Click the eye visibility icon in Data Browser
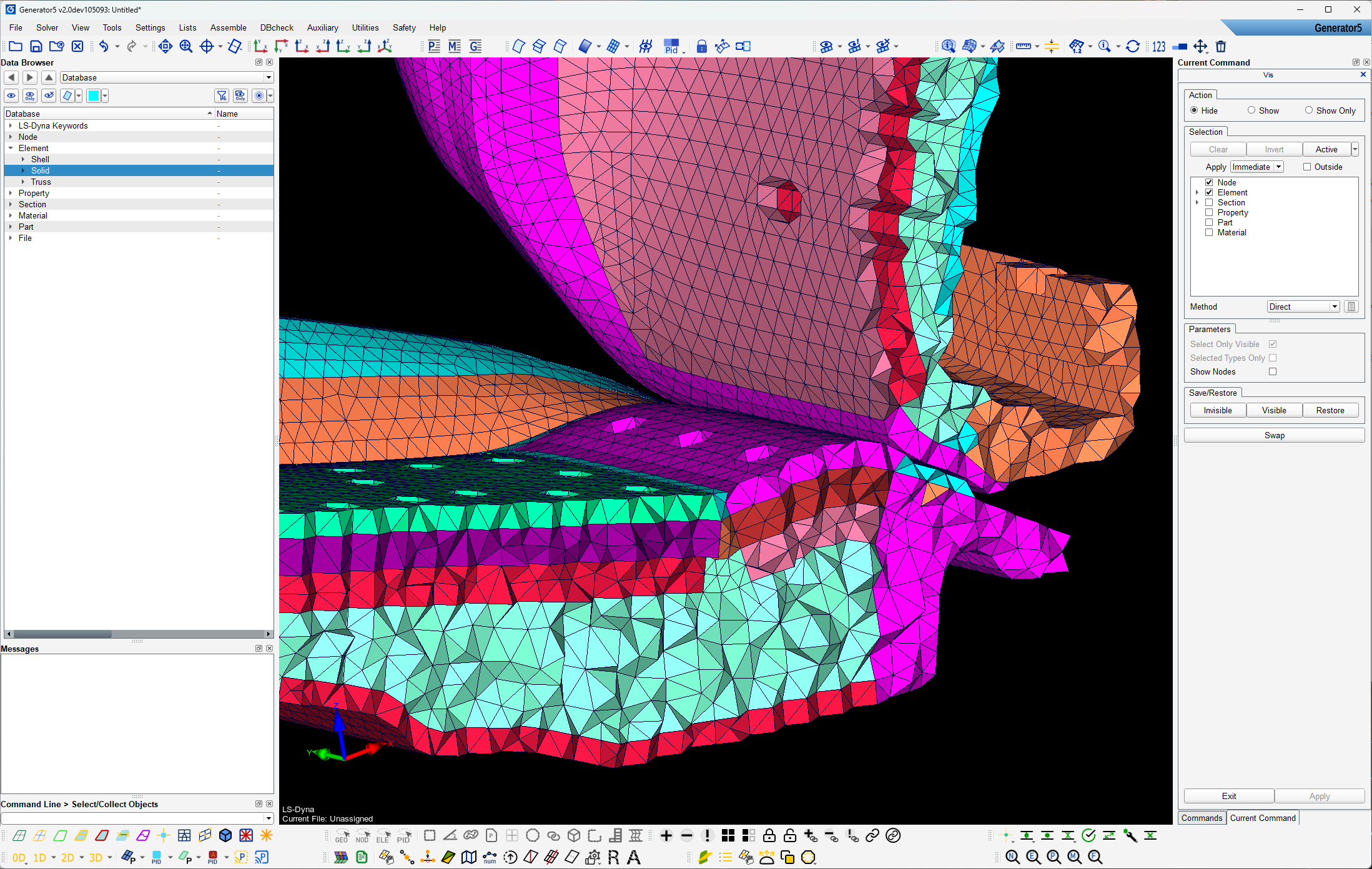 coord(11,96)
